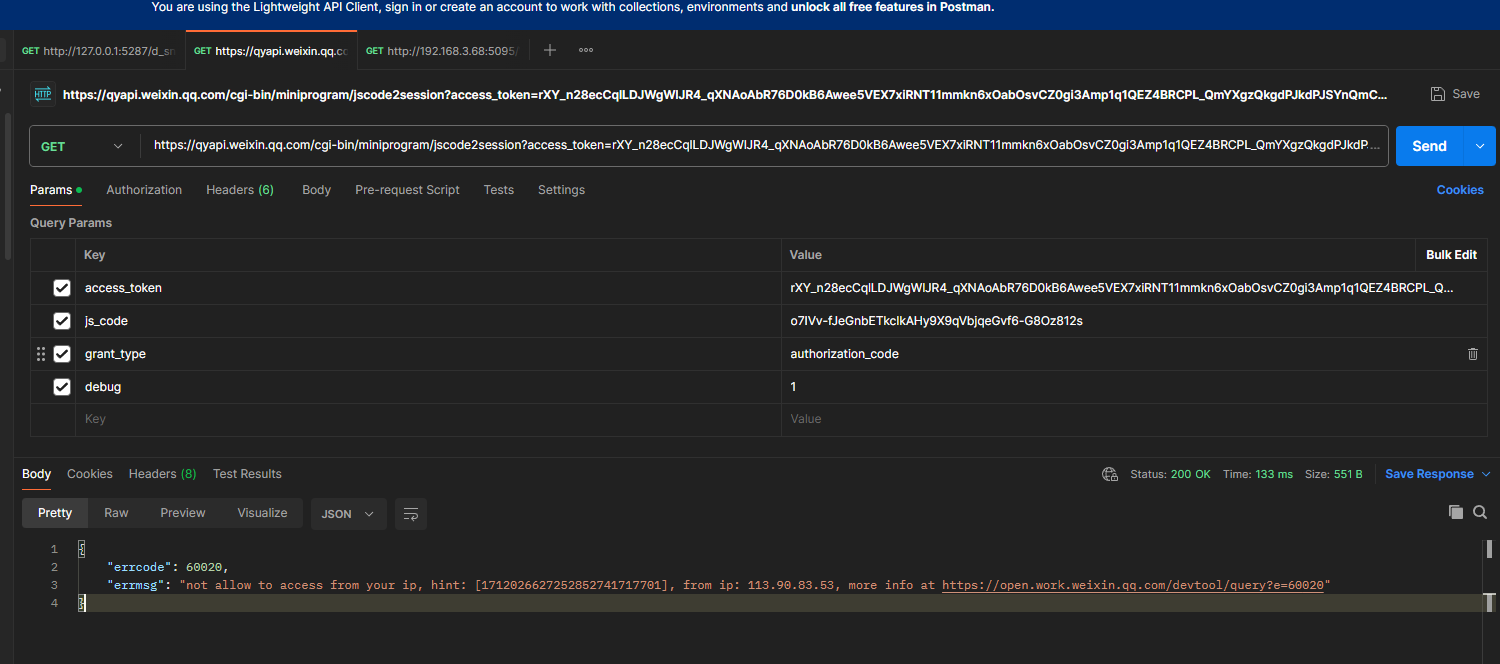Expand the Save Response dropdown
Image resolution: width=1500 pixels, height=664 pixels.
[1486, 474]
